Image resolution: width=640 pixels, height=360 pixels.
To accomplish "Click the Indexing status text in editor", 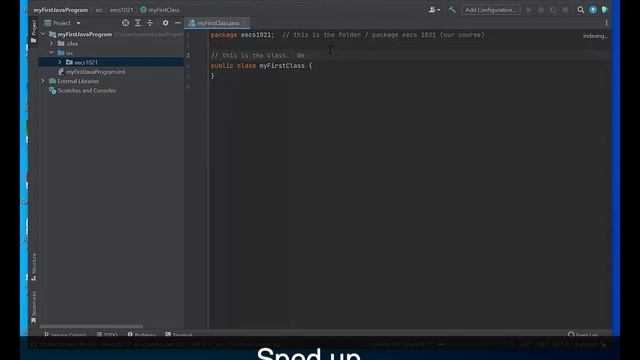I will coord(595,36).
